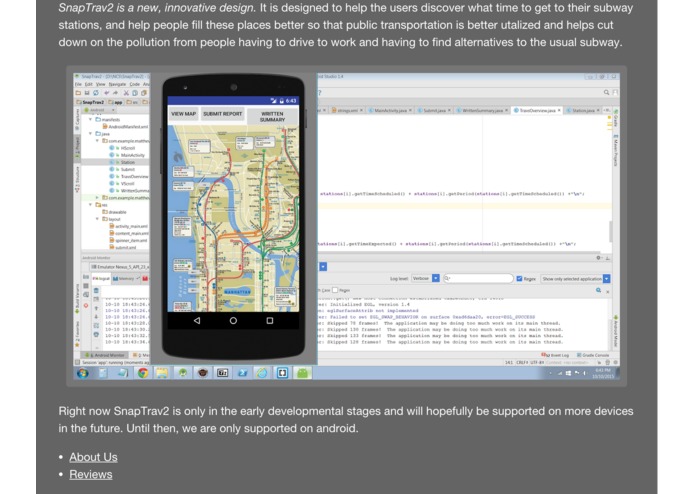Select AndroidManifest.xml in project tree

click(x=125, y=127)
